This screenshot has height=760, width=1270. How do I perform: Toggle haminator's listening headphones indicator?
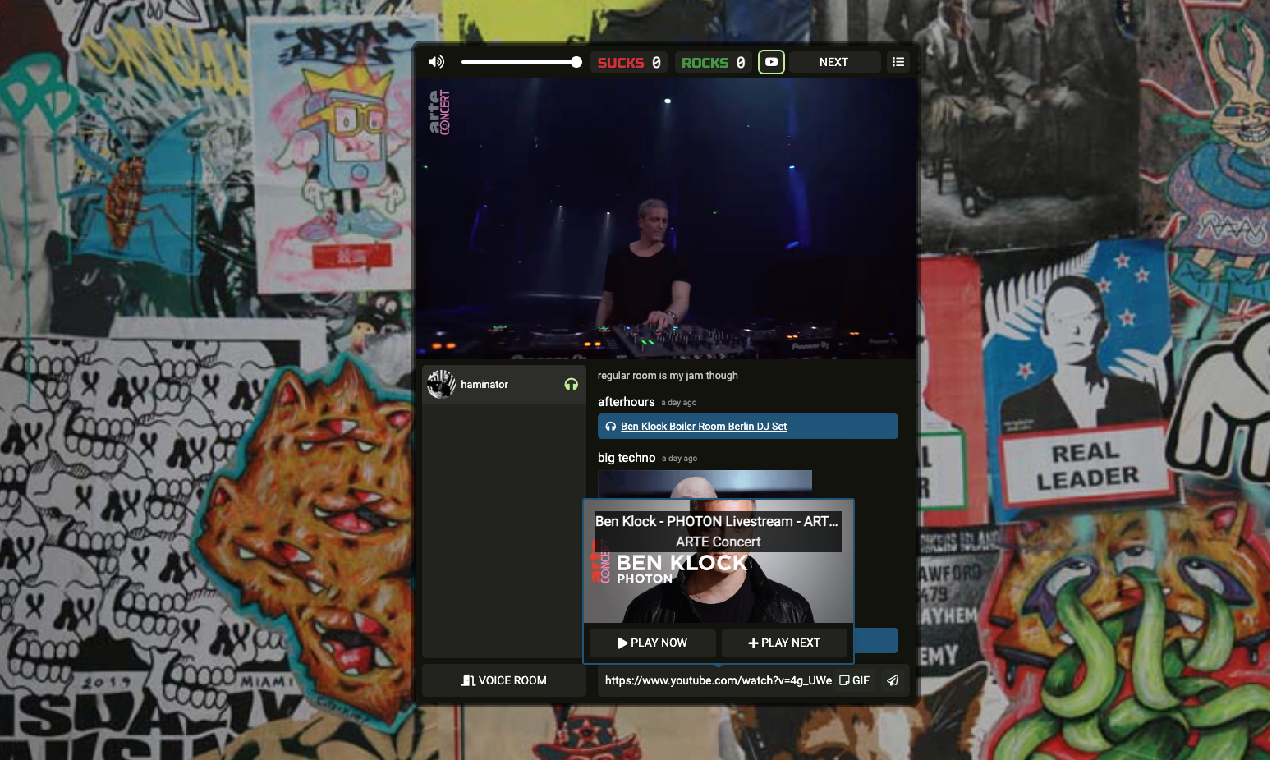point(571,383)
